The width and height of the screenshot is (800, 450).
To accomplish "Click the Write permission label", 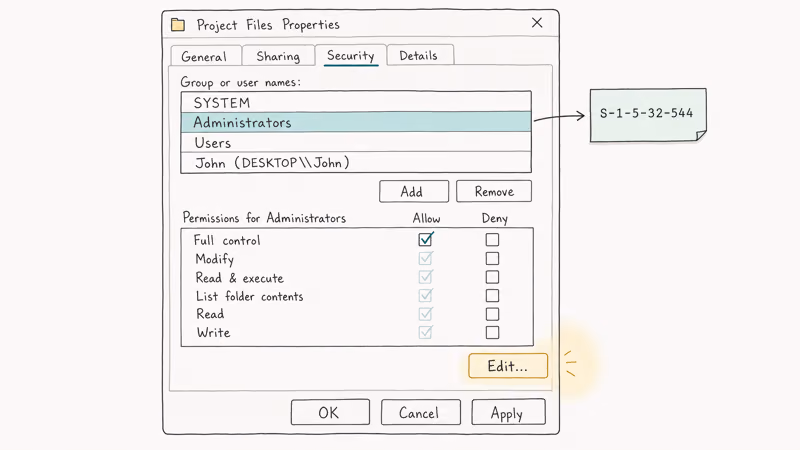I will [x=213, y=333].
